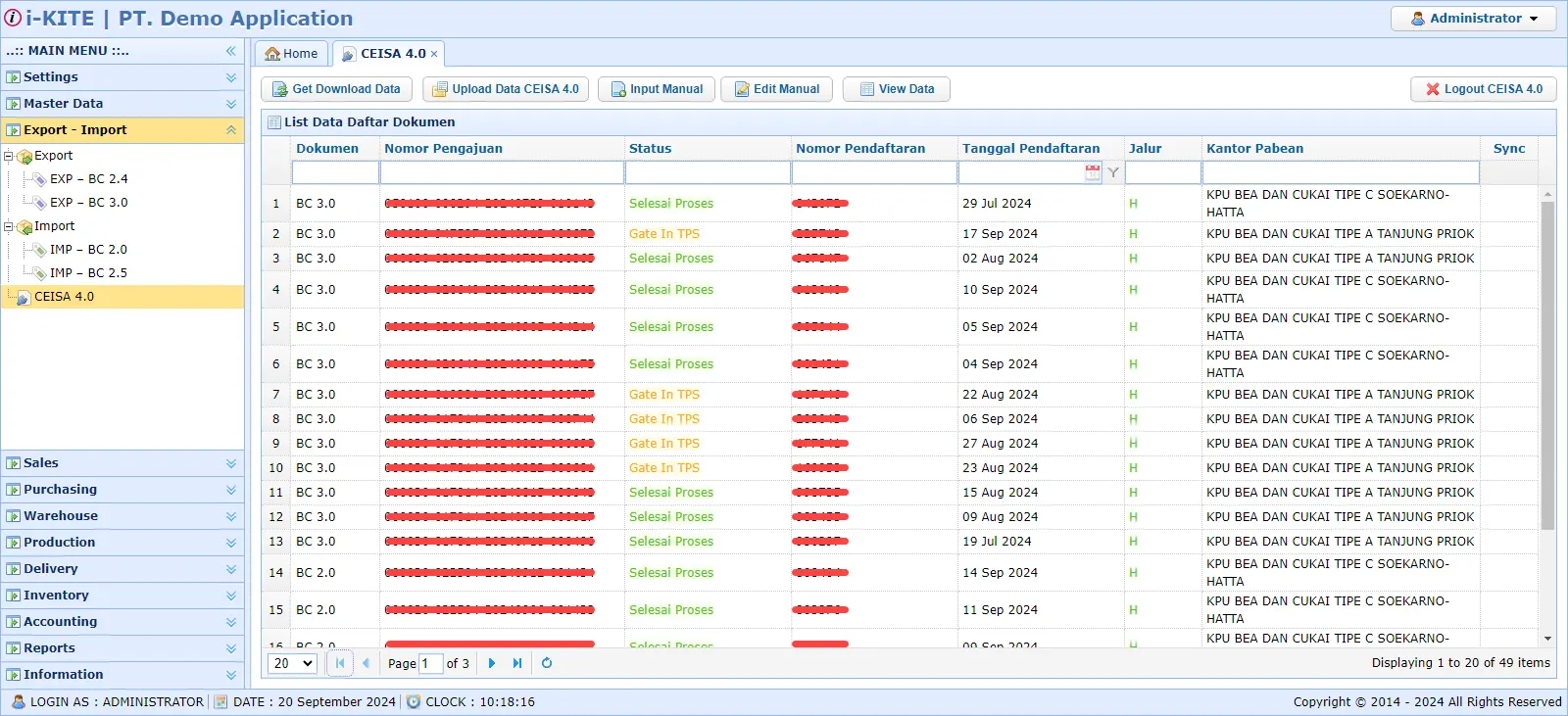Image resolution: width=1568 pixels, height=716 pixels.
Task: Click the Get Download Data button
Action: point(336,89)
